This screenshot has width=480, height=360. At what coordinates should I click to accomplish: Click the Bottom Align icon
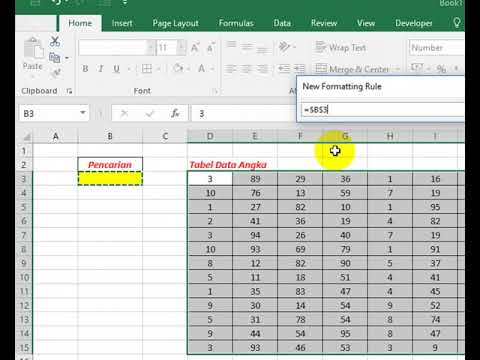pyautogui.click(x=263, y=49)
